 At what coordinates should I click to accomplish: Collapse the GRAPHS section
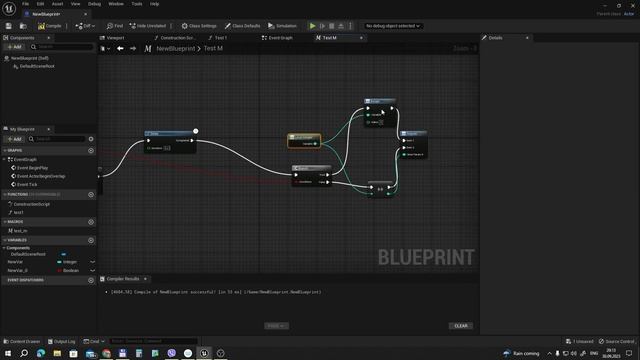(4, 151)
